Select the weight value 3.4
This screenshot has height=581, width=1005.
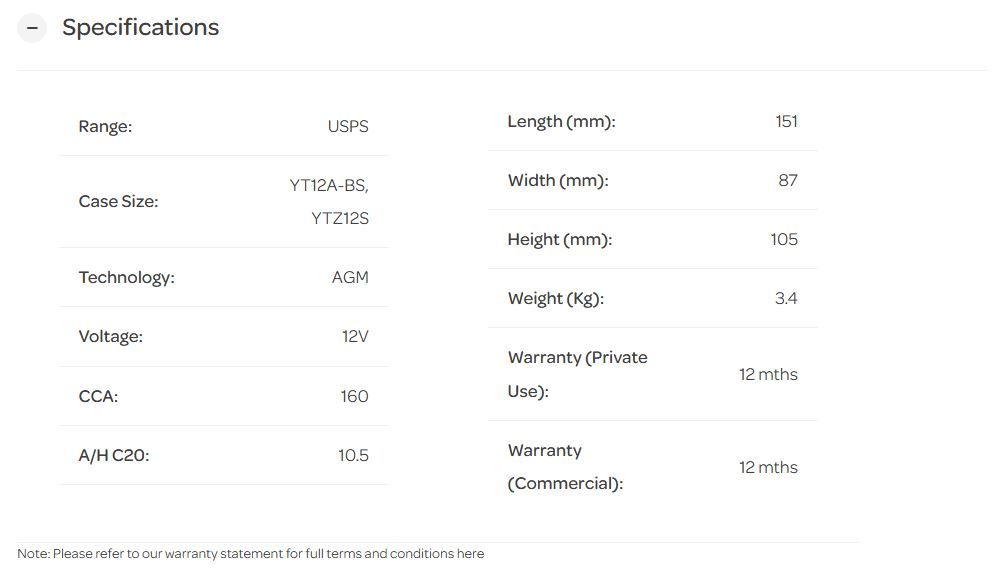(x=786, y=298)
